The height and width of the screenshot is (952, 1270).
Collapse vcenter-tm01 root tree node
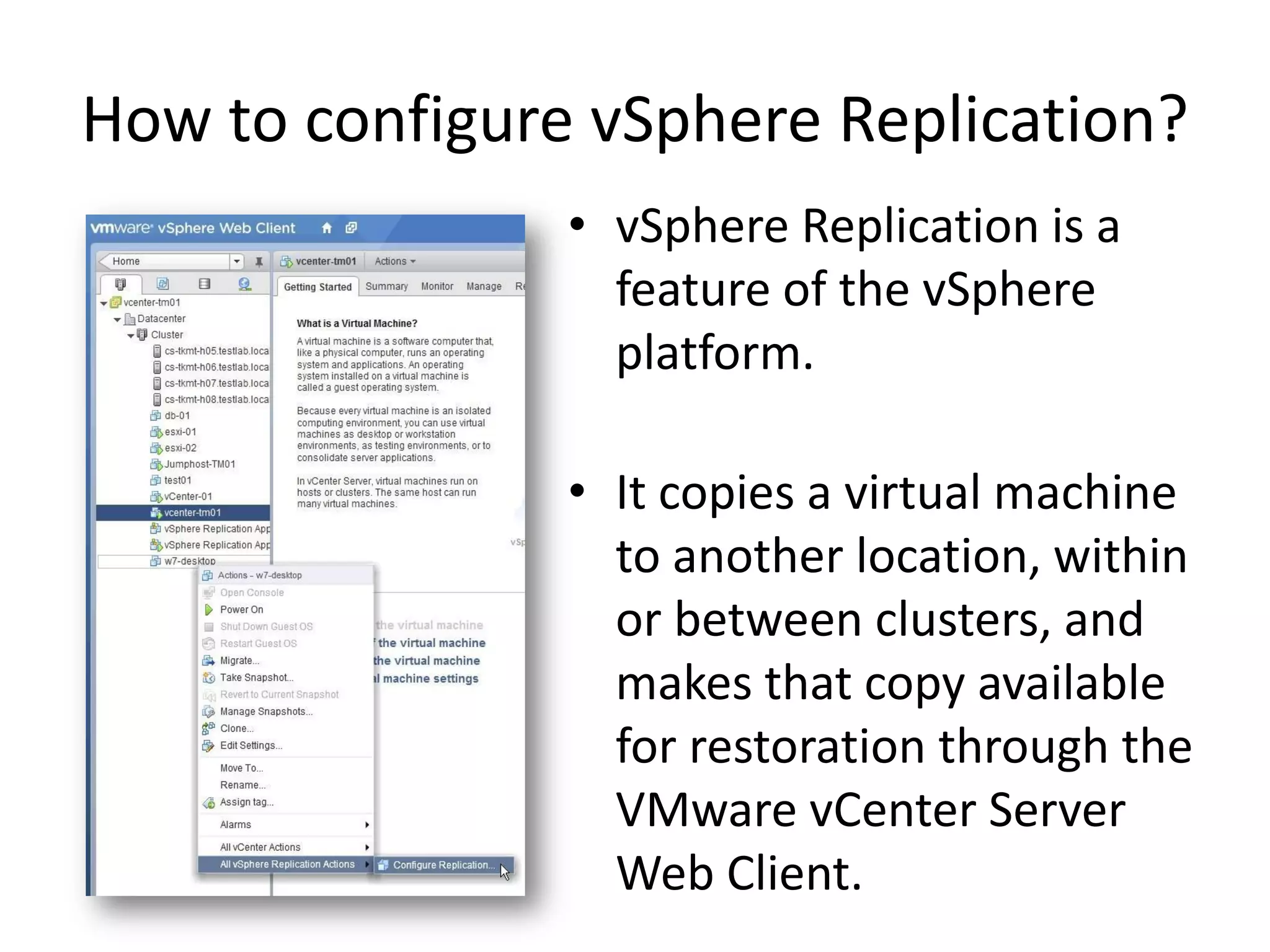coord(104,303)
